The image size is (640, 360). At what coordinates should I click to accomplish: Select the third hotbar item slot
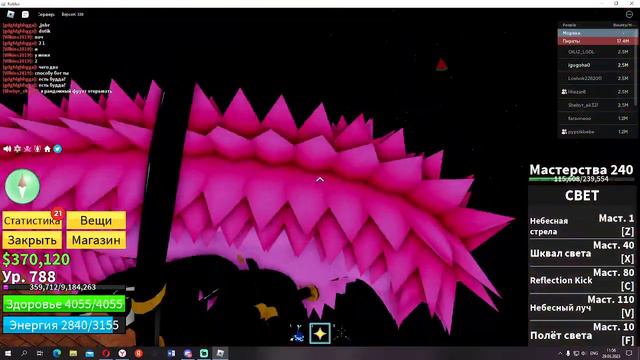342,333
